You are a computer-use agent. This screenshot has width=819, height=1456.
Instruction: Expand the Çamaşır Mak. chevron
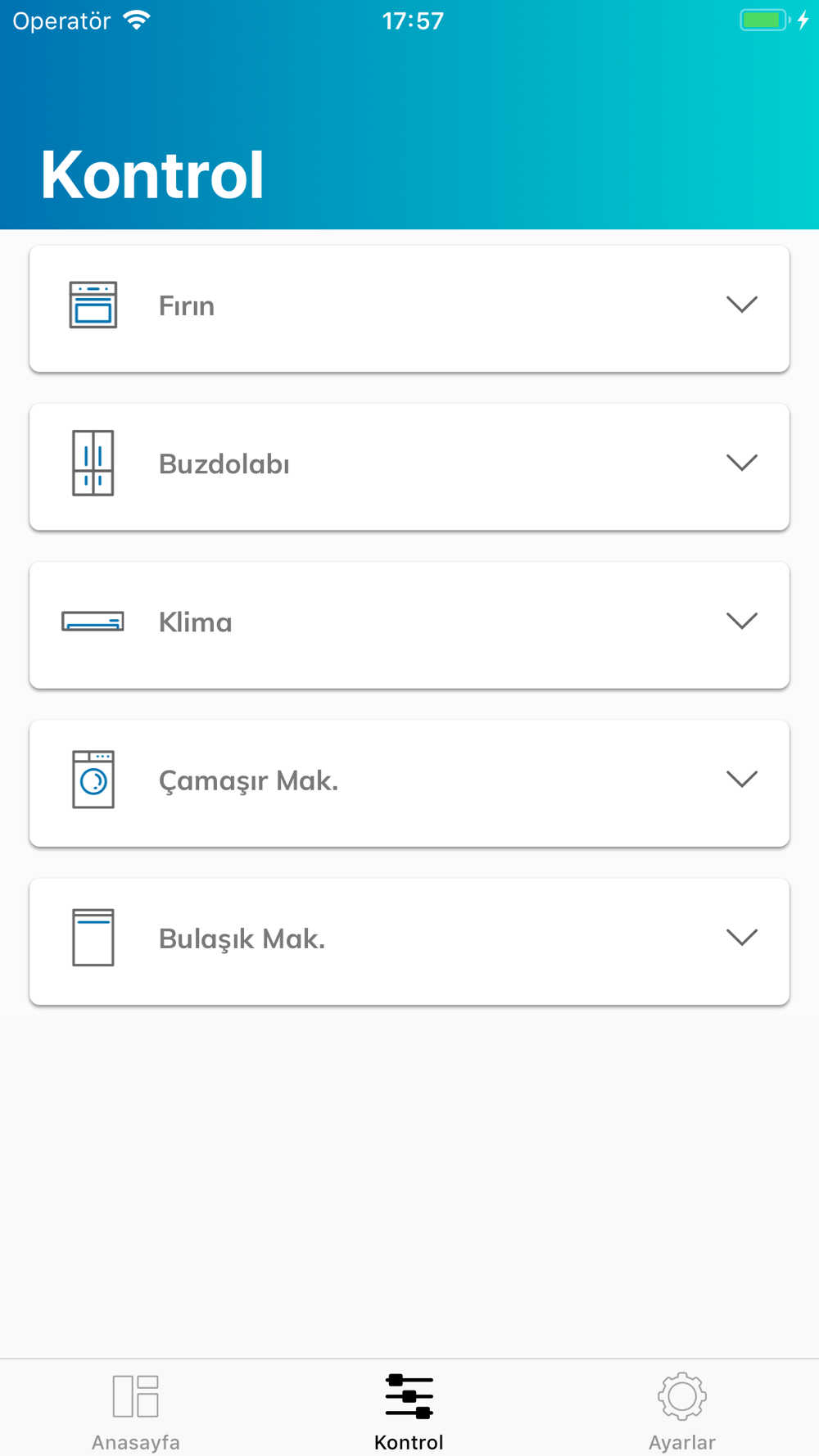tap(742, 779)
